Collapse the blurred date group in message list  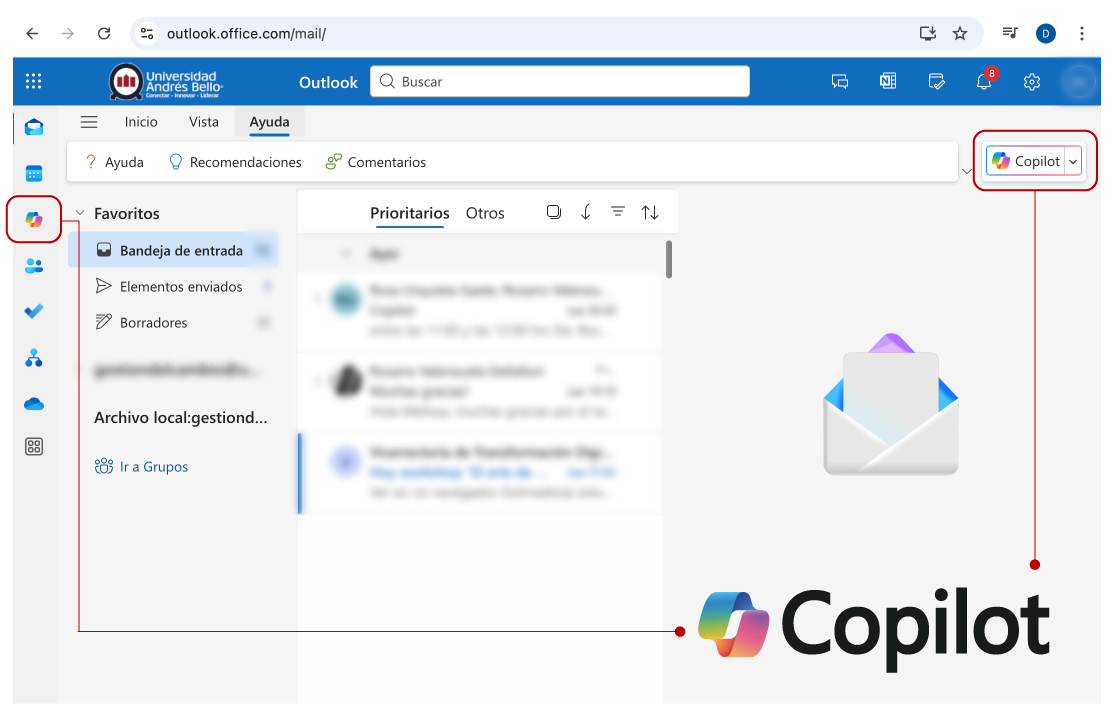(346, 254)
